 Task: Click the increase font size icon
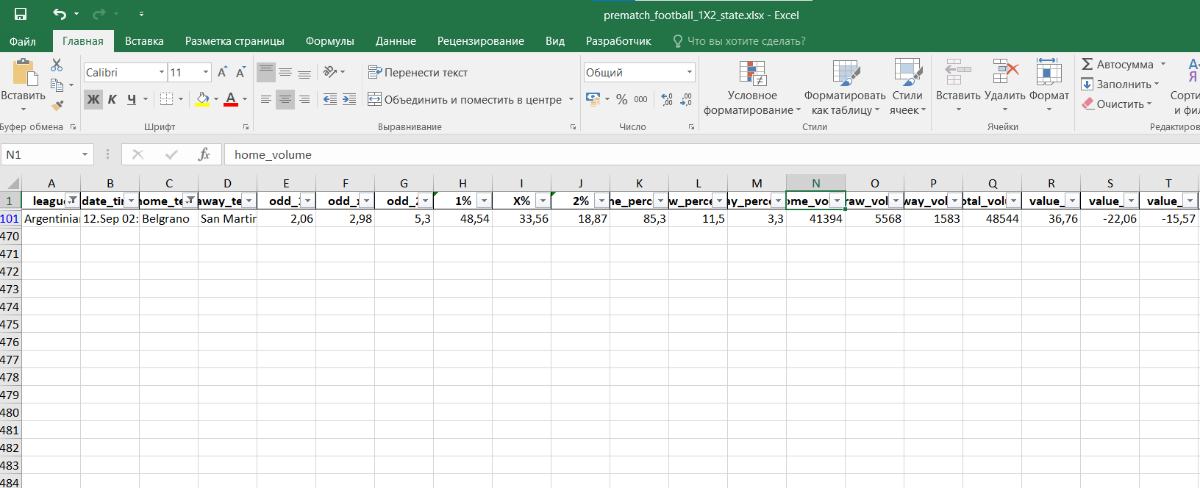coord(223,72)
